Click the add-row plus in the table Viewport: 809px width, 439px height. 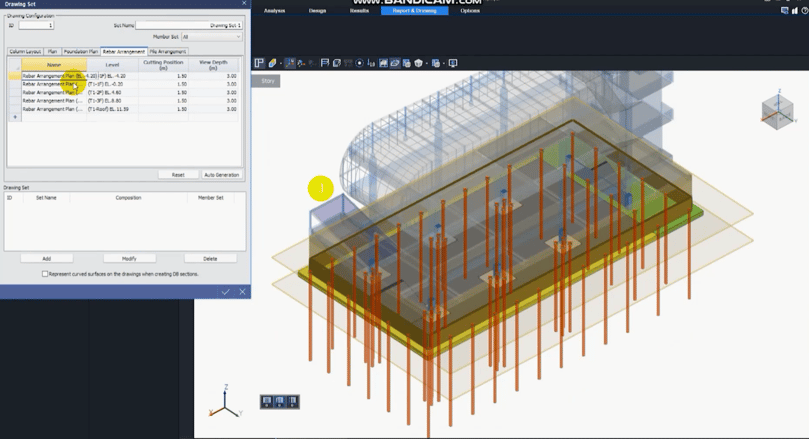click(x=14, y=117)
